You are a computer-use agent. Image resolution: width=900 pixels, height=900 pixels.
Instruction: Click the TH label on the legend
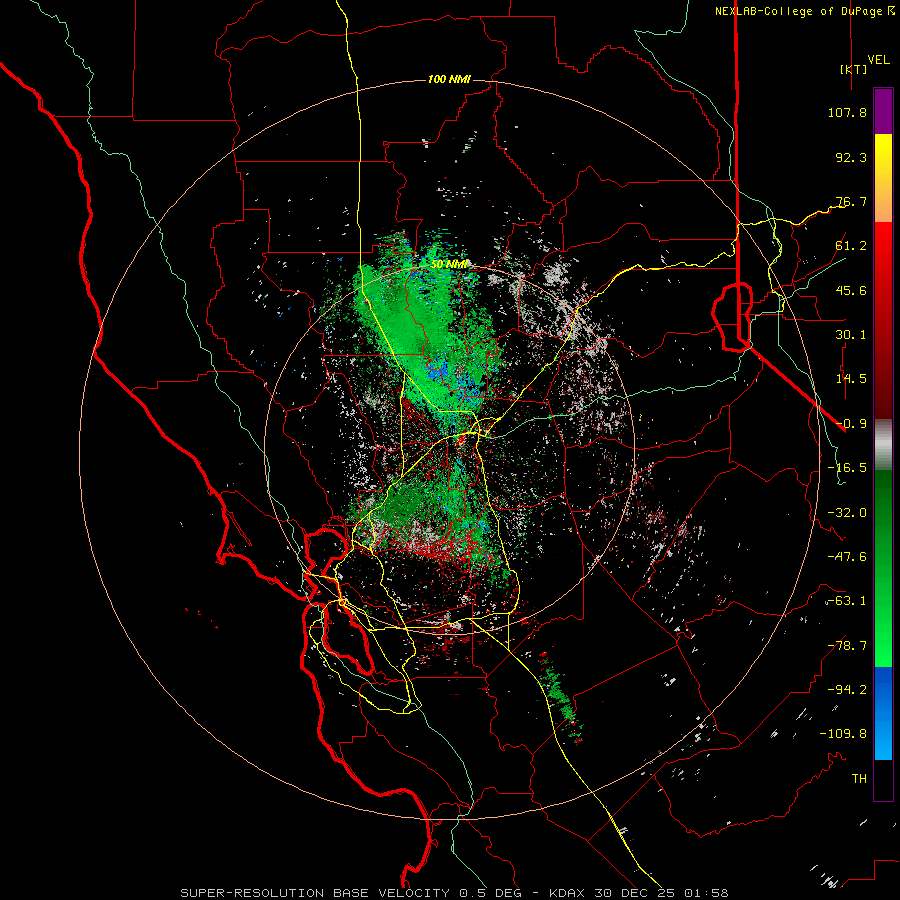click(859, 779)
